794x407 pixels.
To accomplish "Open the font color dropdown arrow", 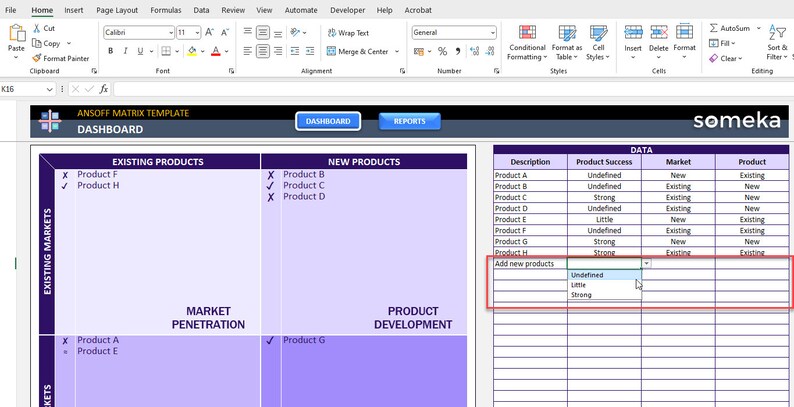I will (226, 51).
